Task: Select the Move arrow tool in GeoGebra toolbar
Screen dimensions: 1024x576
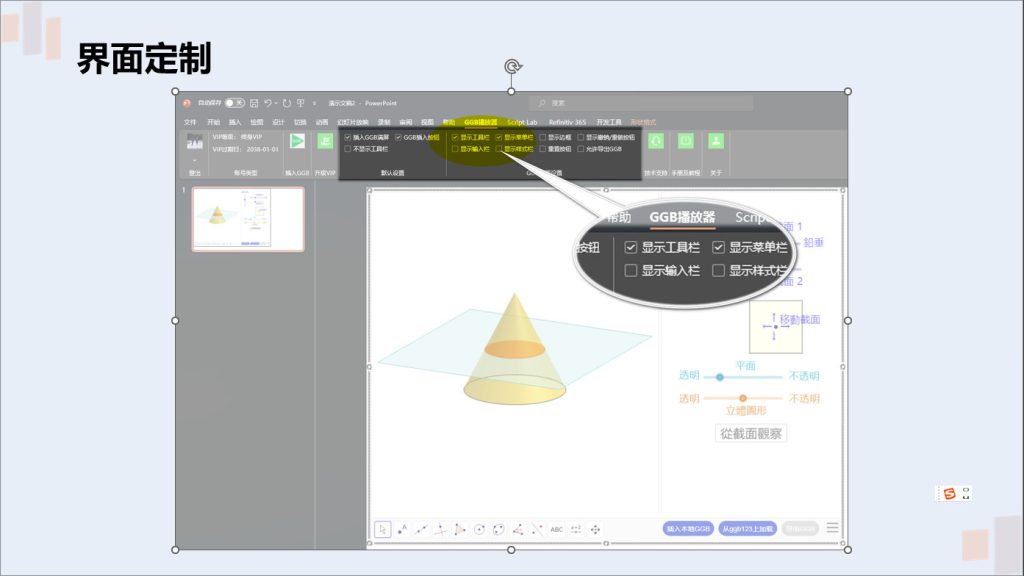Action: click(x=384, y=528)
